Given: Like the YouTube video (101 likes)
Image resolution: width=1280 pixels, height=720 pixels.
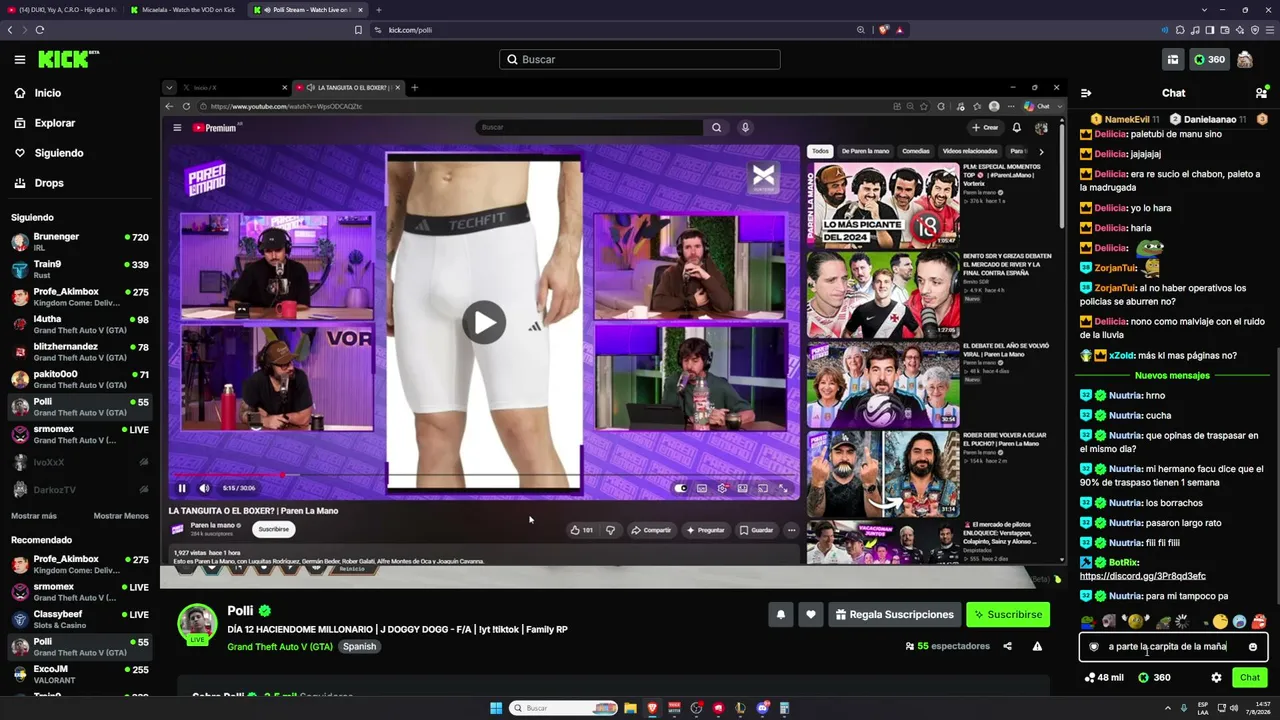Looking at the screenshot, I should [x=582, y=530].
